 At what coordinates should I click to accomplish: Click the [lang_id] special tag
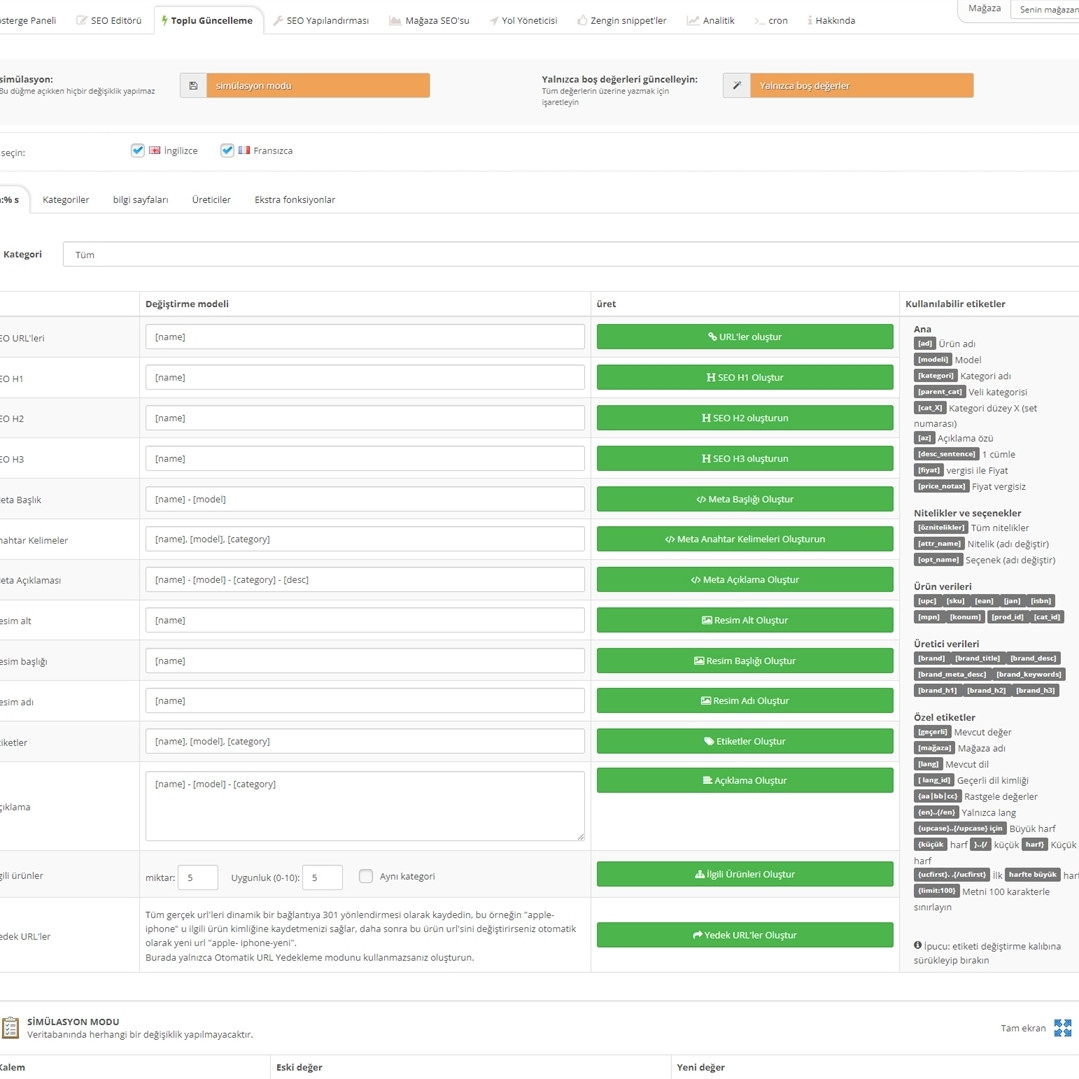pyautogui.click(x=934, y=780)
